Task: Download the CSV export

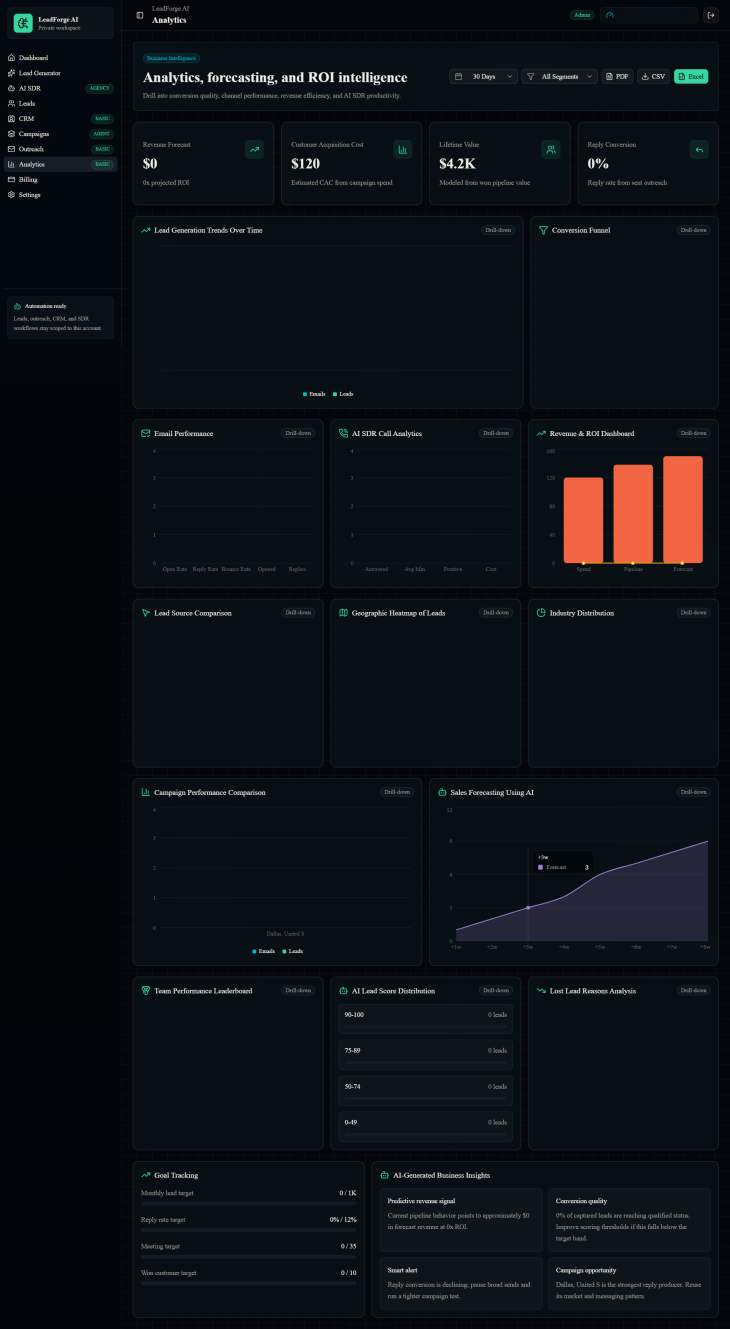Action: tap(654, 76)
